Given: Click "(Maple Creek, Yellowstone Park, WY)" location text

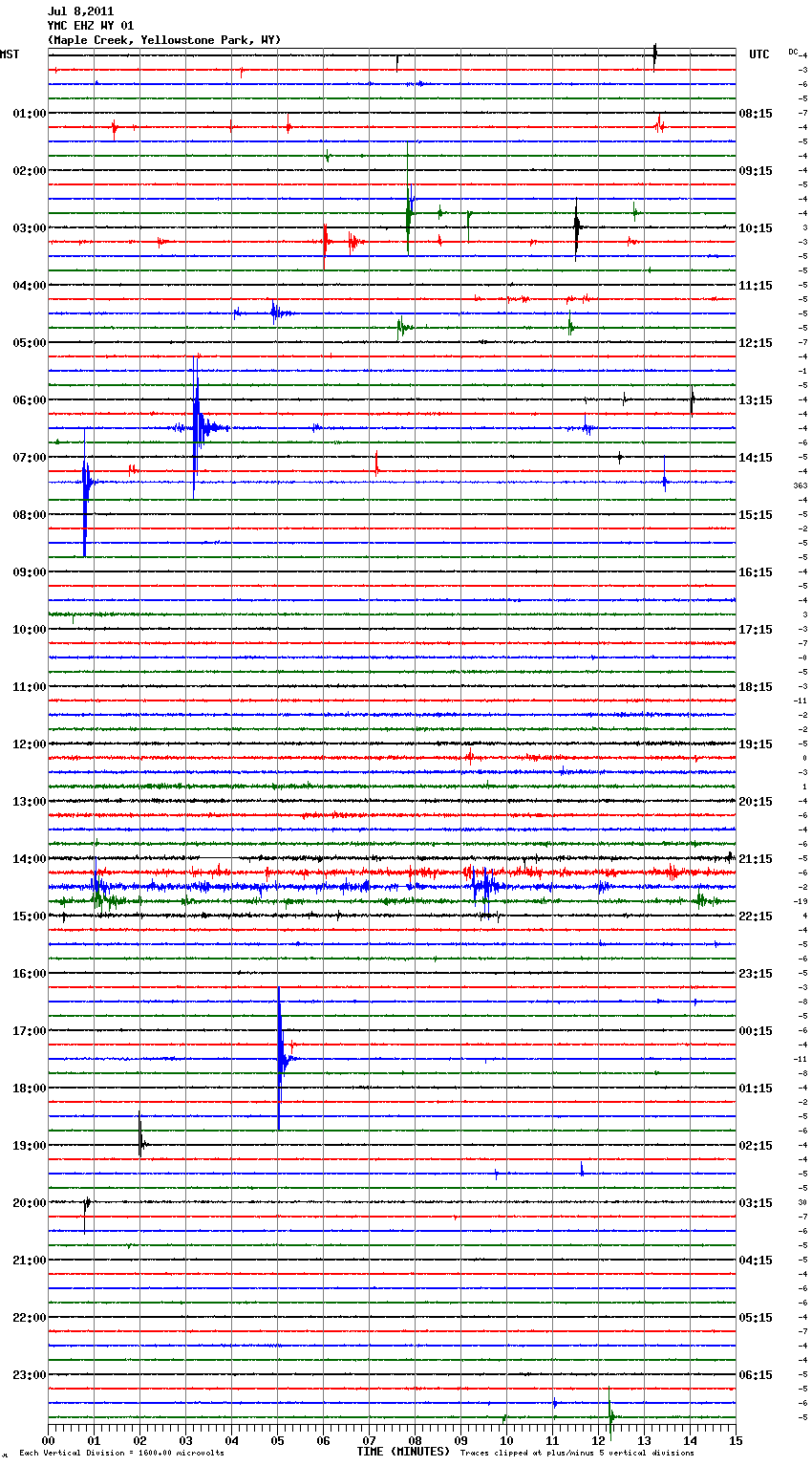Looking at the screenshot, I should pyautogui.click(x=164, y=40).
